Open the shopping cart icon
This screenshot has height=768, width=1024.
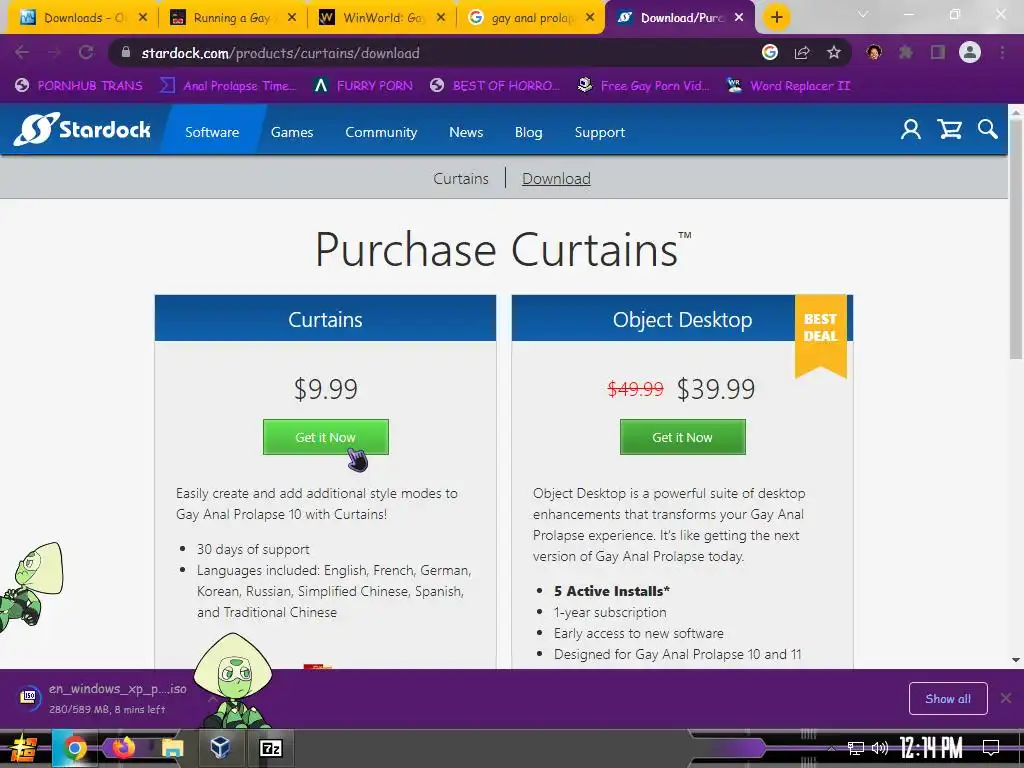(x=950, y=129)
